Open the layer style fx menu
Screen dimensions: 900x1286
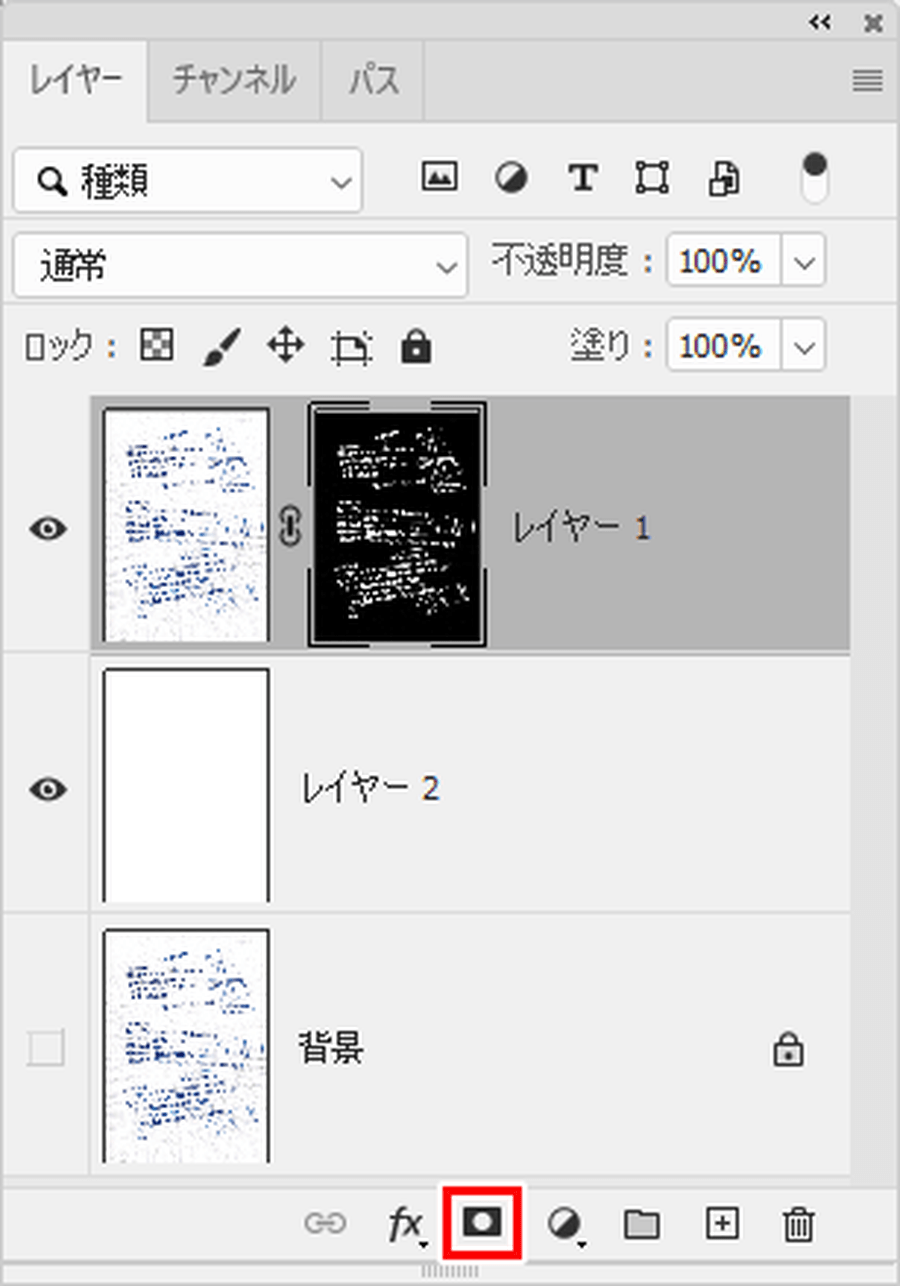(407, 1224)
